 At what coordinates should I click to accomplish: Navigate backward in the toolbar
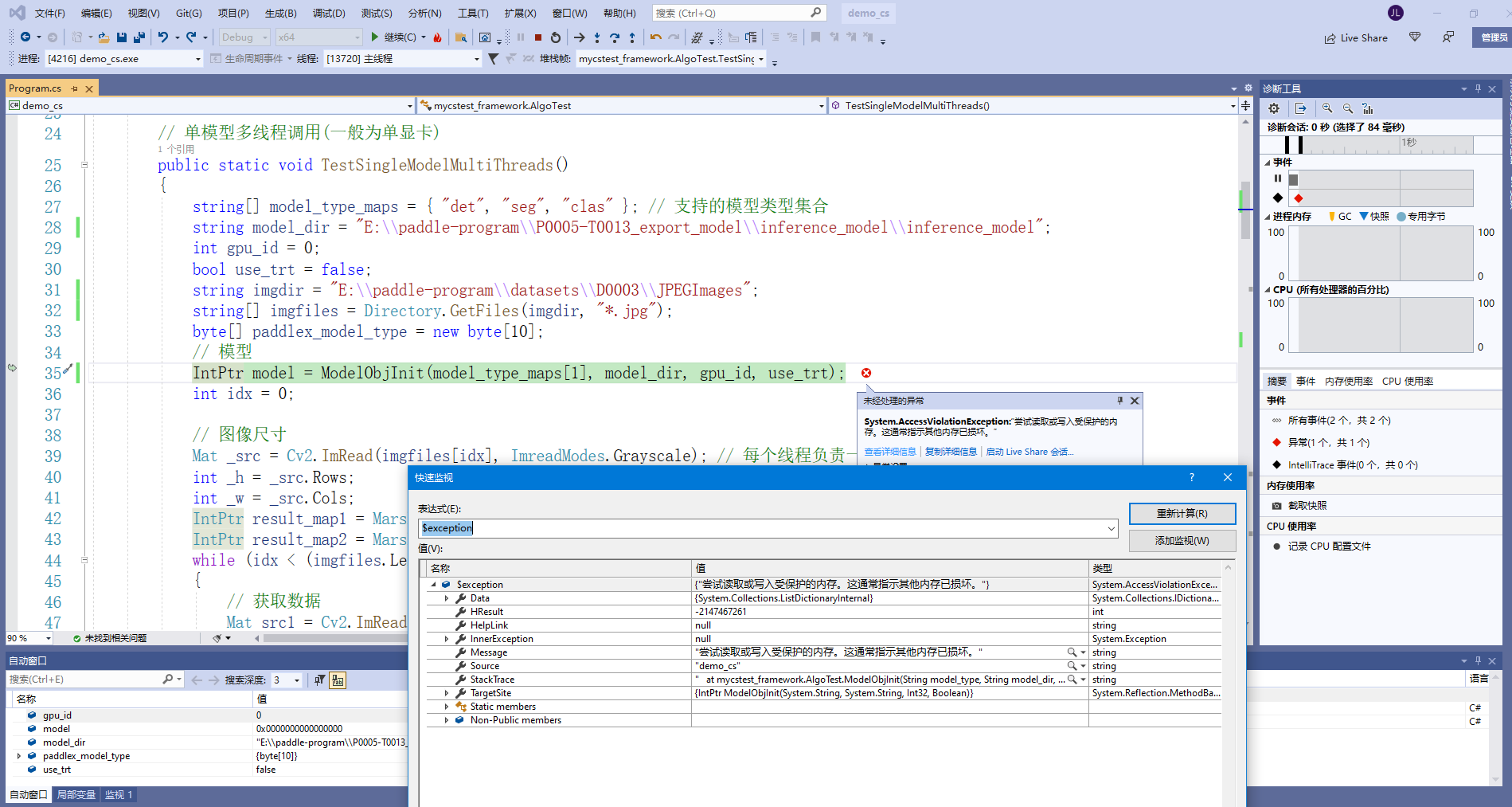[25, 37]
